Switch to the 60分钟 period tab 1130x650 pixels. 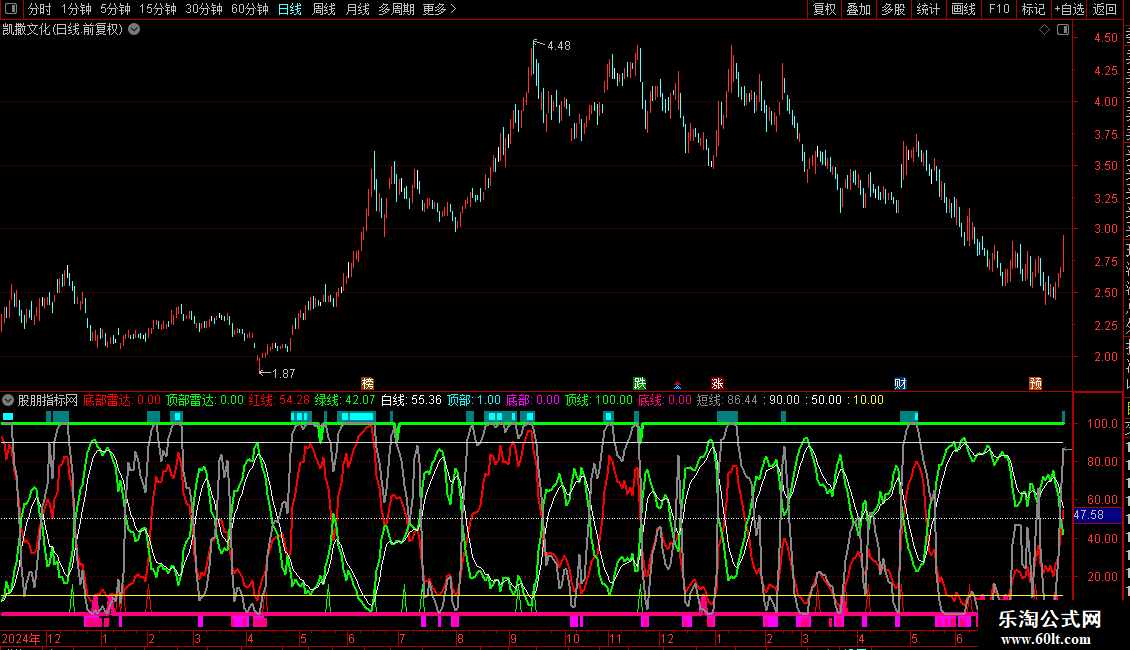(x=250, y=9)
